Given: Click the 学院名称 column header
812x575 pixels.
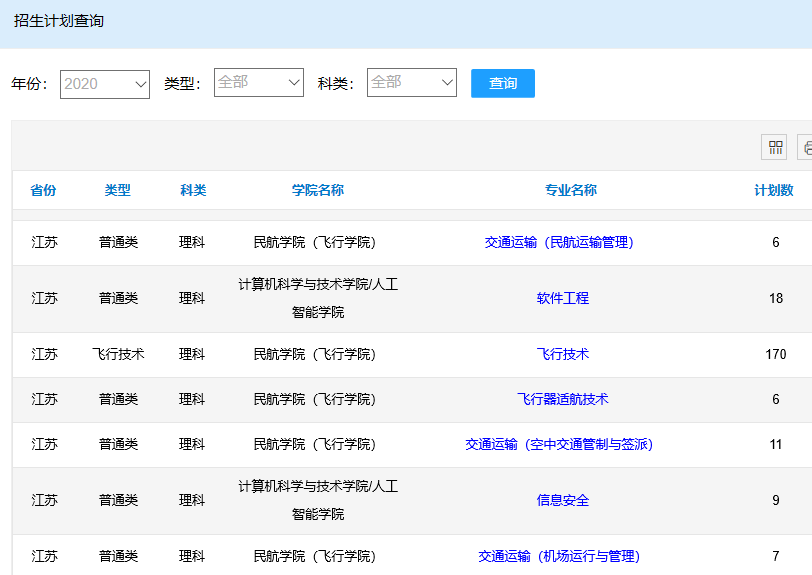Looking at the screenshot, I should click(x=317, y=190).
